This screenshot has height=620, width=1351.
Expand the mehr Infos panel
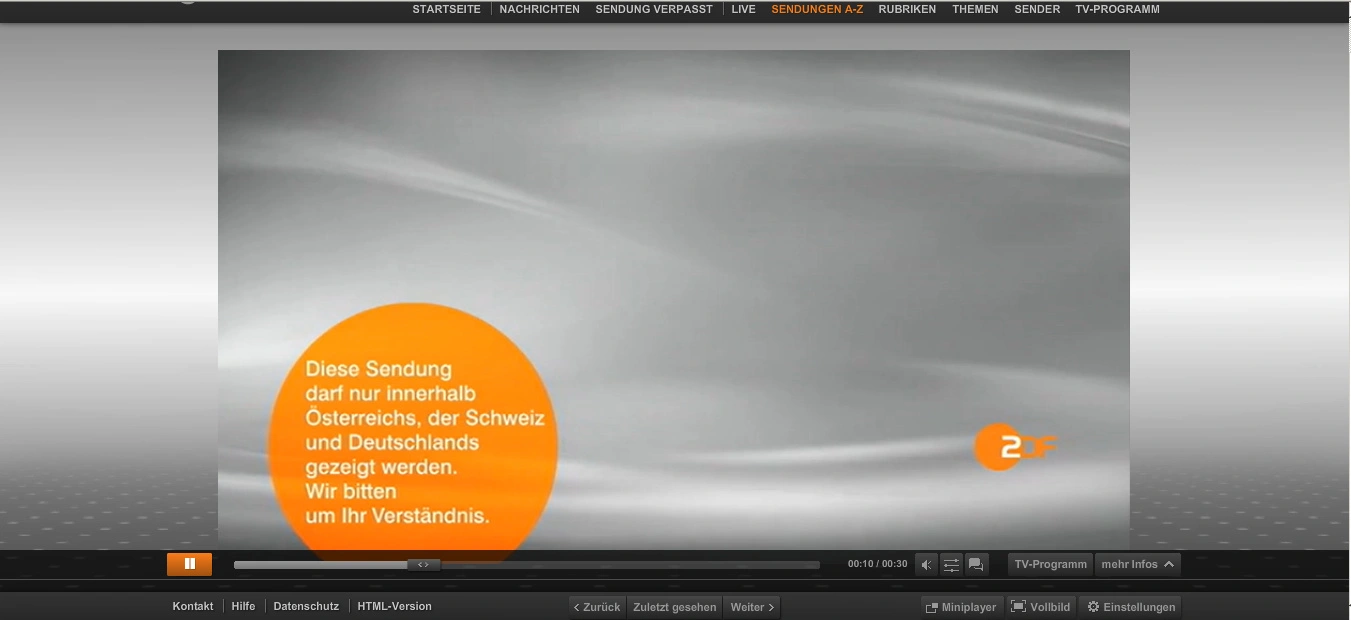[x=1137, y=565]
